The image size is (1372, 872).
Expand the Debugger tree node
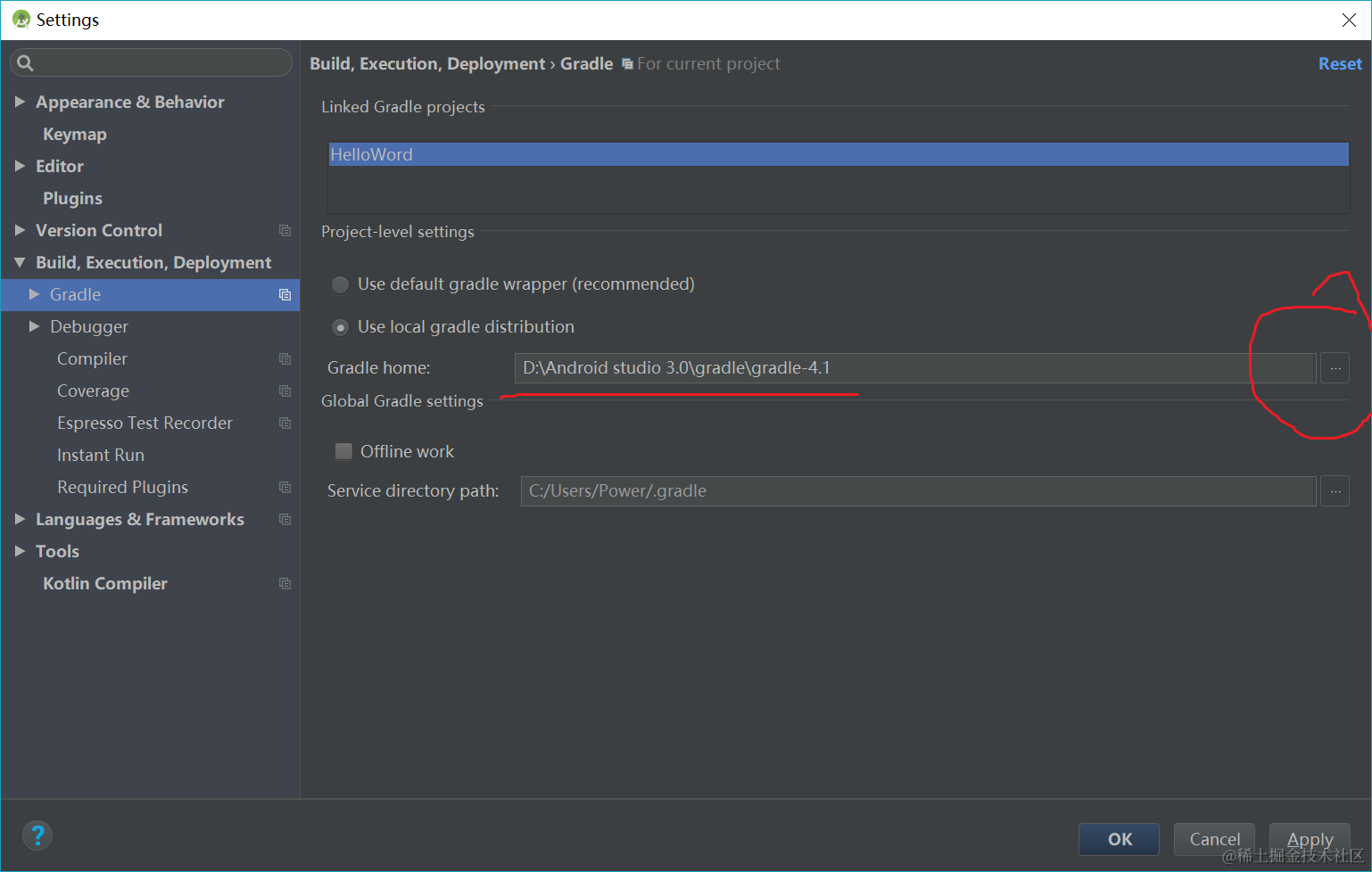tap(34, 326)
